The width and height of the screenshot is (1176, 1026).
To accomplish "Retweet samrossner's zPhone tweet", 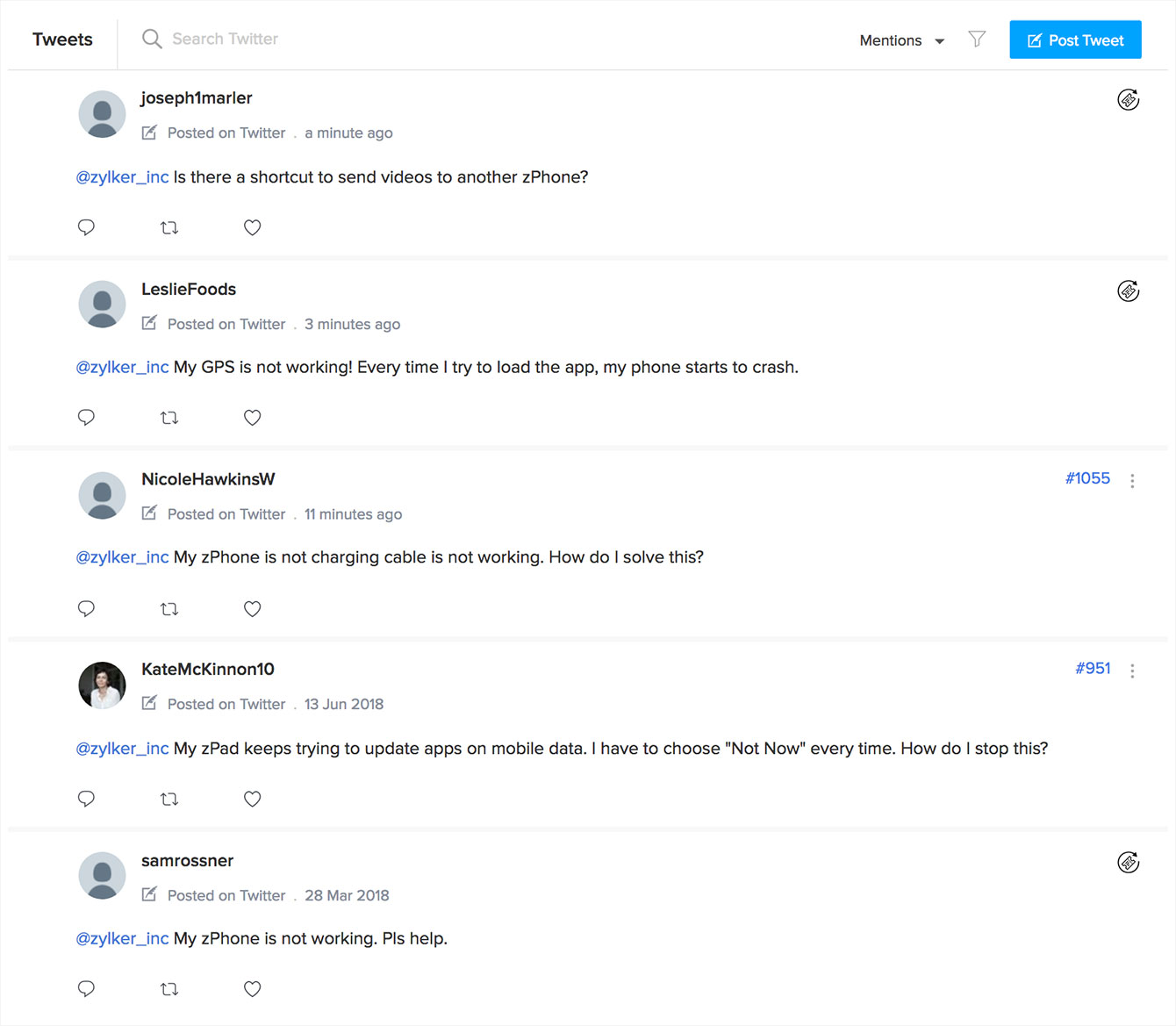I will tap(169, 989).
